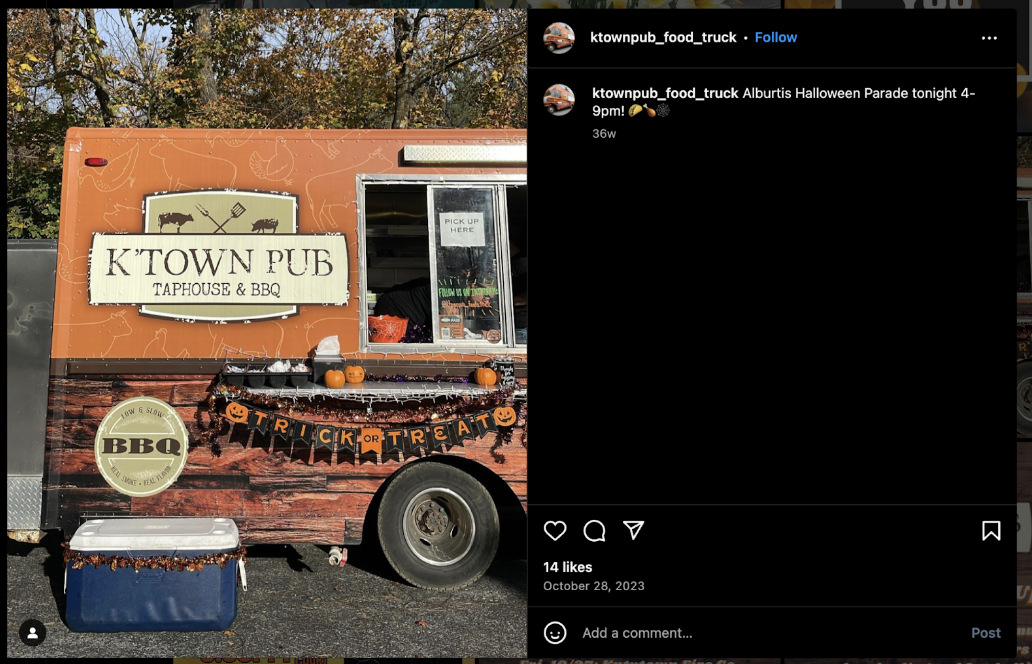This screenshot has height=664, width=1032.
Task: Open comments via the speech bubble icon
Action: 594,530
